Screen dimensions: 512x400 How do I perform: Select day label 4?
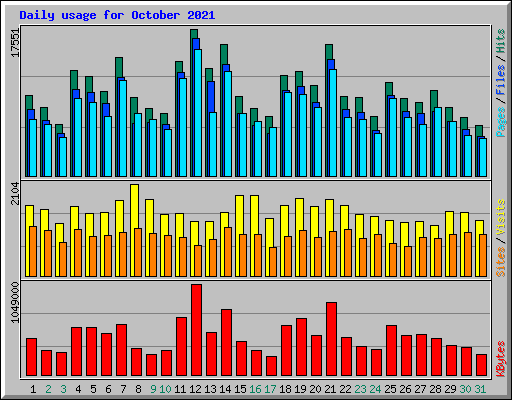78,389
